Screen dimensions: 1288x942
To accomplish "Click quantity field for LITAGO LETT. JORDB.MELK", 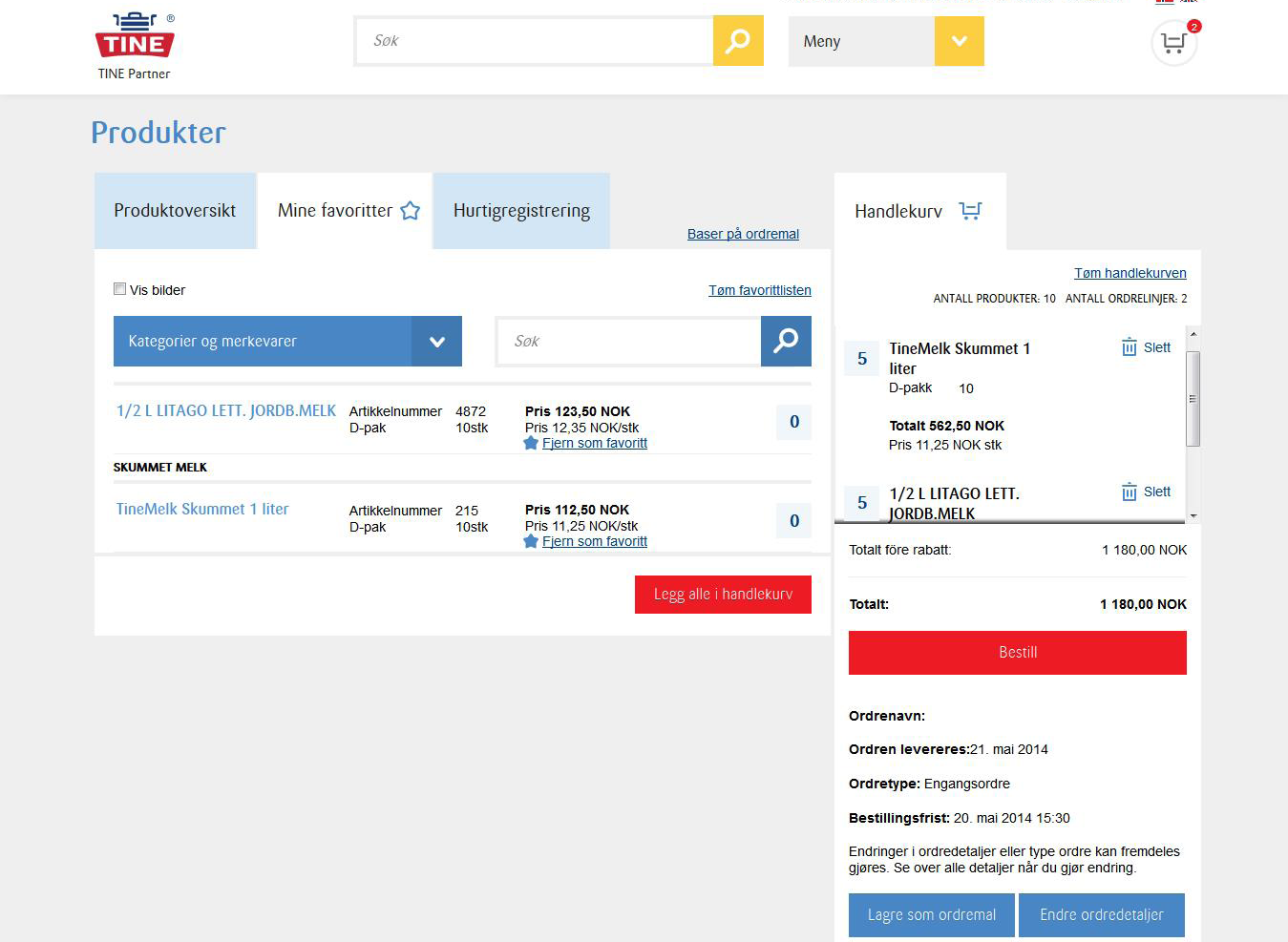I will 794,422.
